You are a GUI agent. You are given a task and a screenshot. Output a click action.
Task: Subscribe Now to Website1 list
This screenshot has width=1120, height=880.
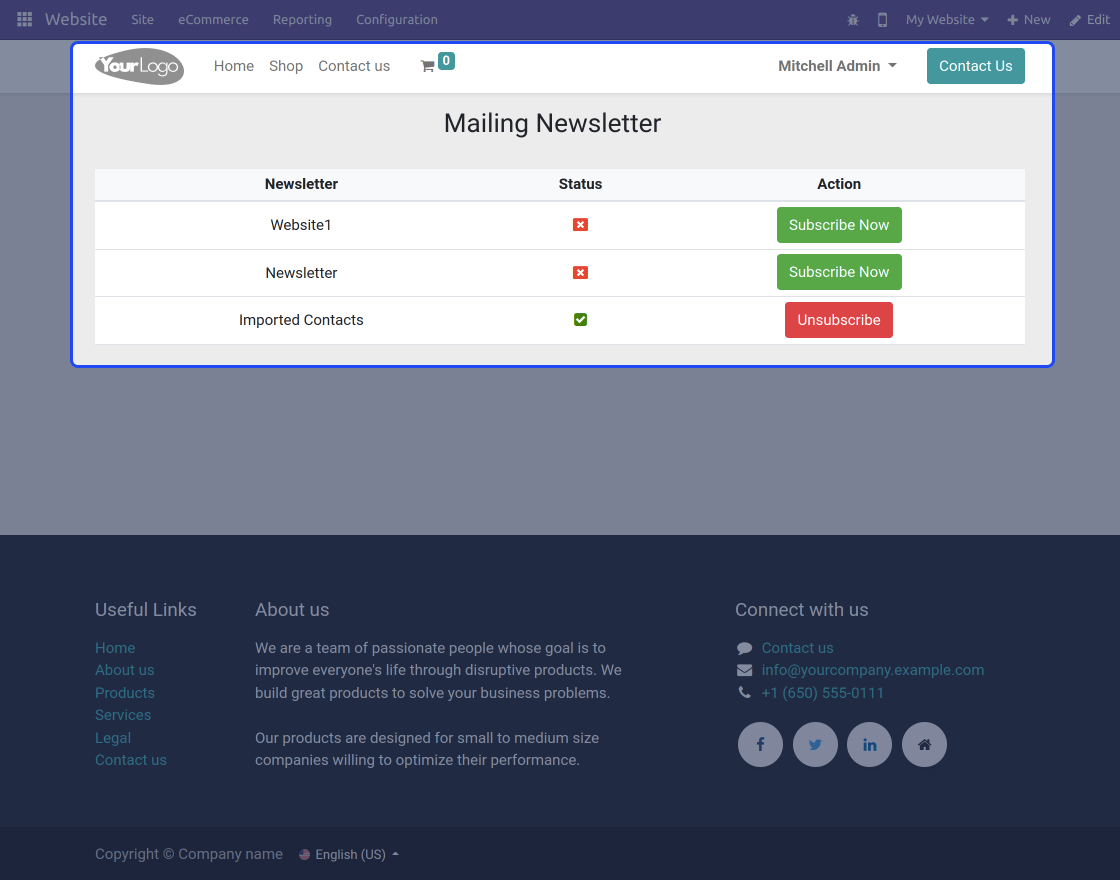click(x=839, y=225)
